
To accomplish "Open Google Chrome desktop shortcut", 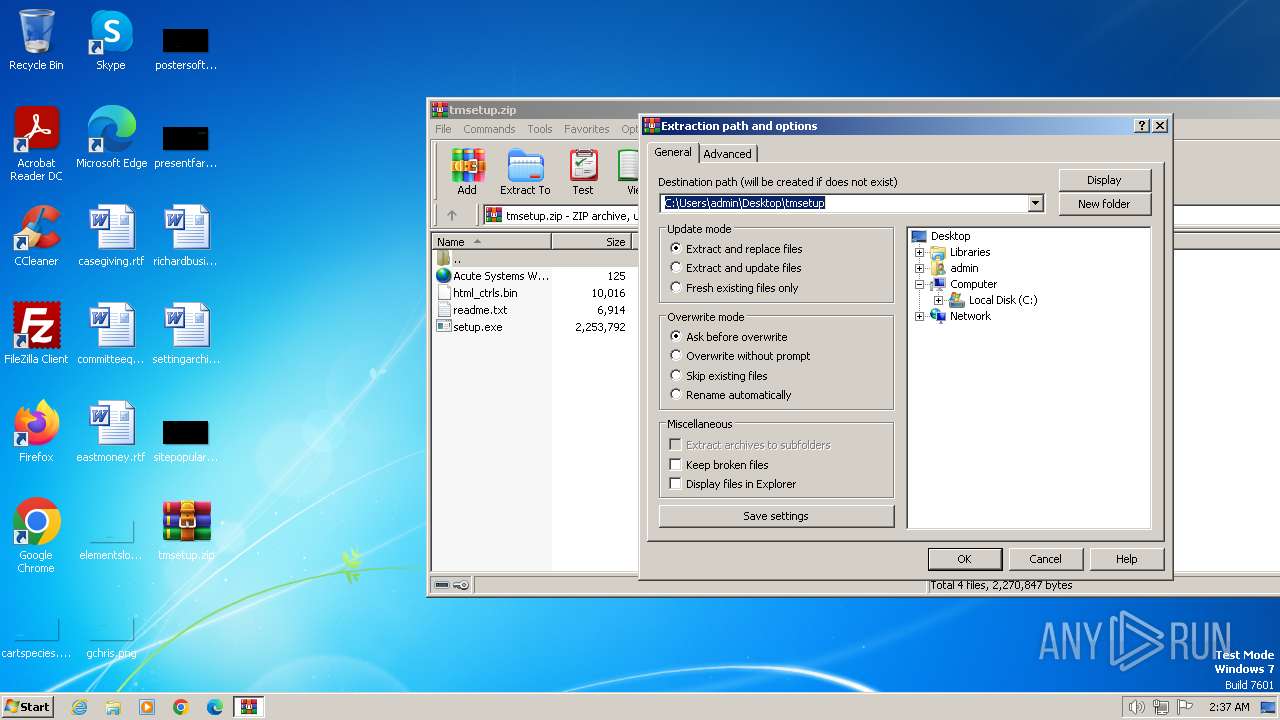I will pos(36,536).
